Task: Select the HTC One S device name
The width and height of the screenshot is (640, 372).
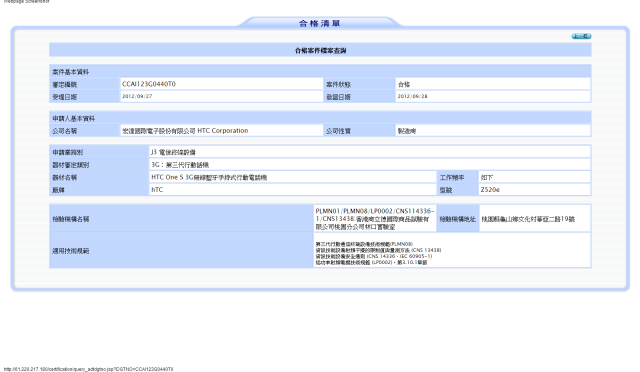Action: (x=209, y=178)
